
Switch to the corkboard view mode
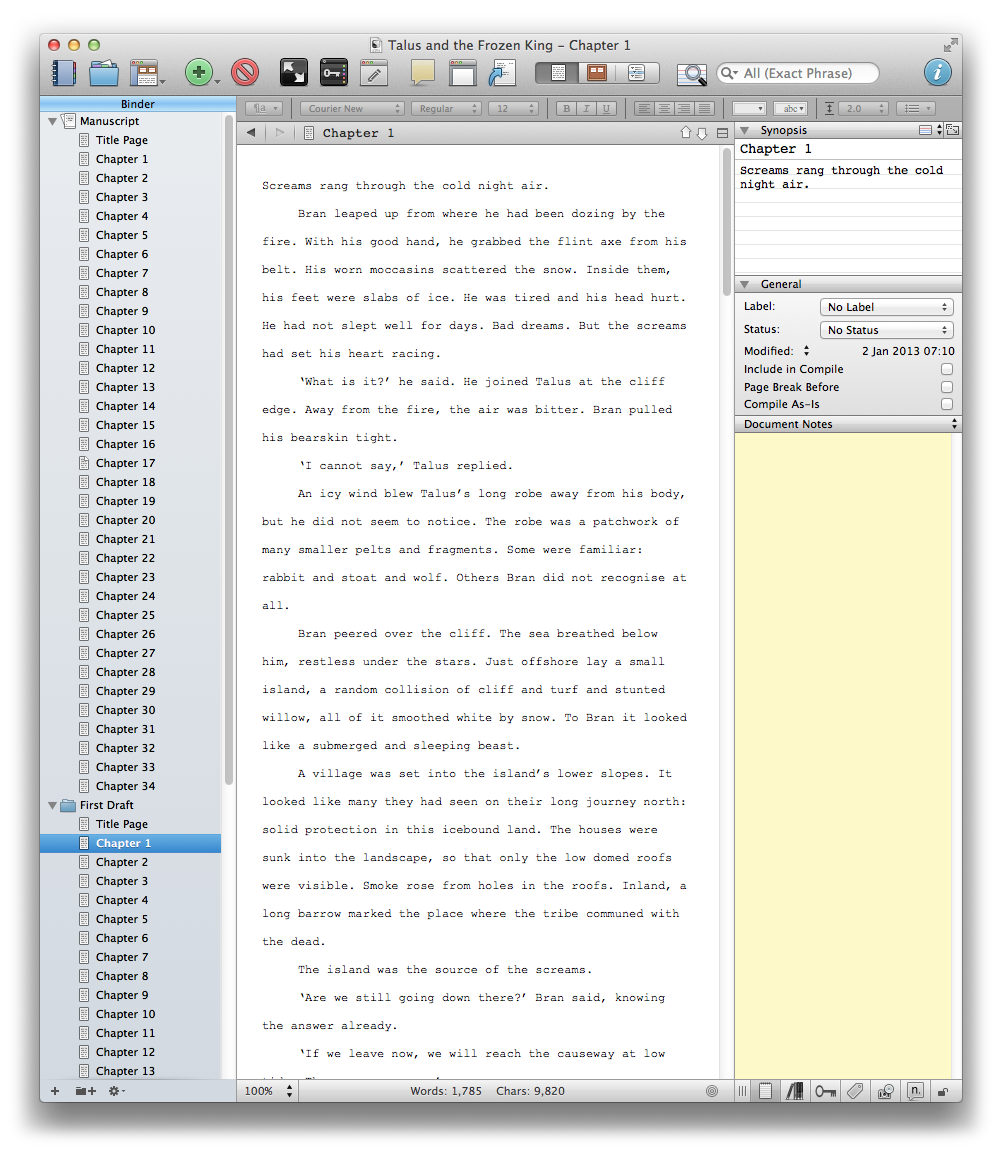coord(597,73)
